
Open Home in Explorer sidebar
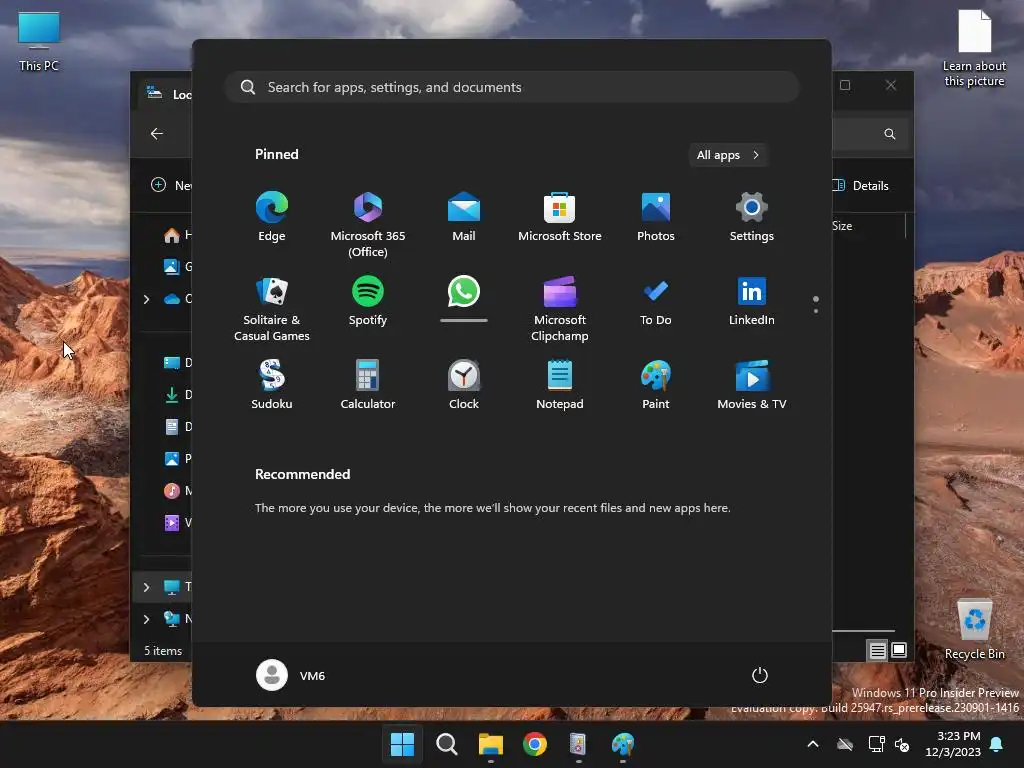(176, 234)
